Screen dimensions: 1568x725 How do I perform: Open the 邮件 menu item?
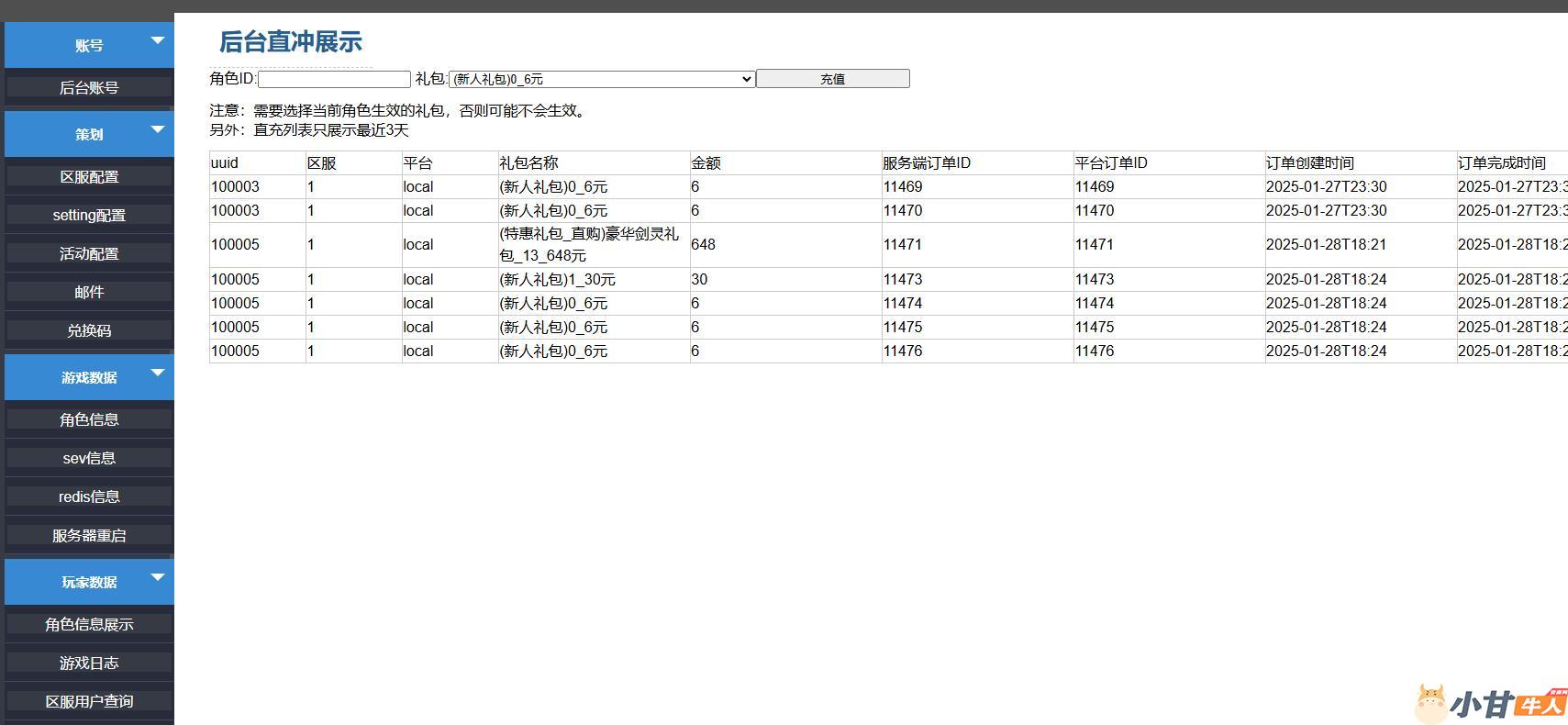point(89,293)
